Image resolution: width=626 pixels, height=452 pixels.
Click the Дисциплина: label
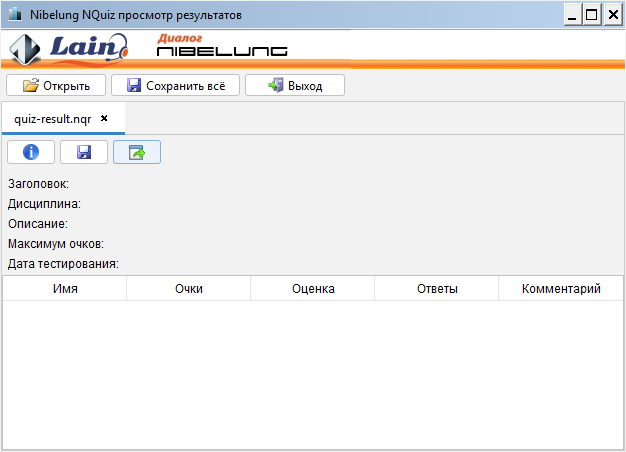pos(44,204)
